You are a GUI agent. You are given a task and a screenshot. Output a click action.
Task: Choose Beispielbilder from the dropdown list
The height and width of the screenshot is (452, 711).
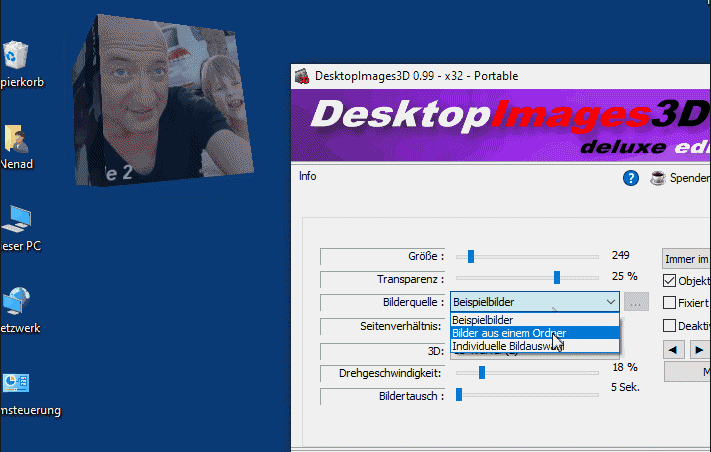tap(535, 320)
